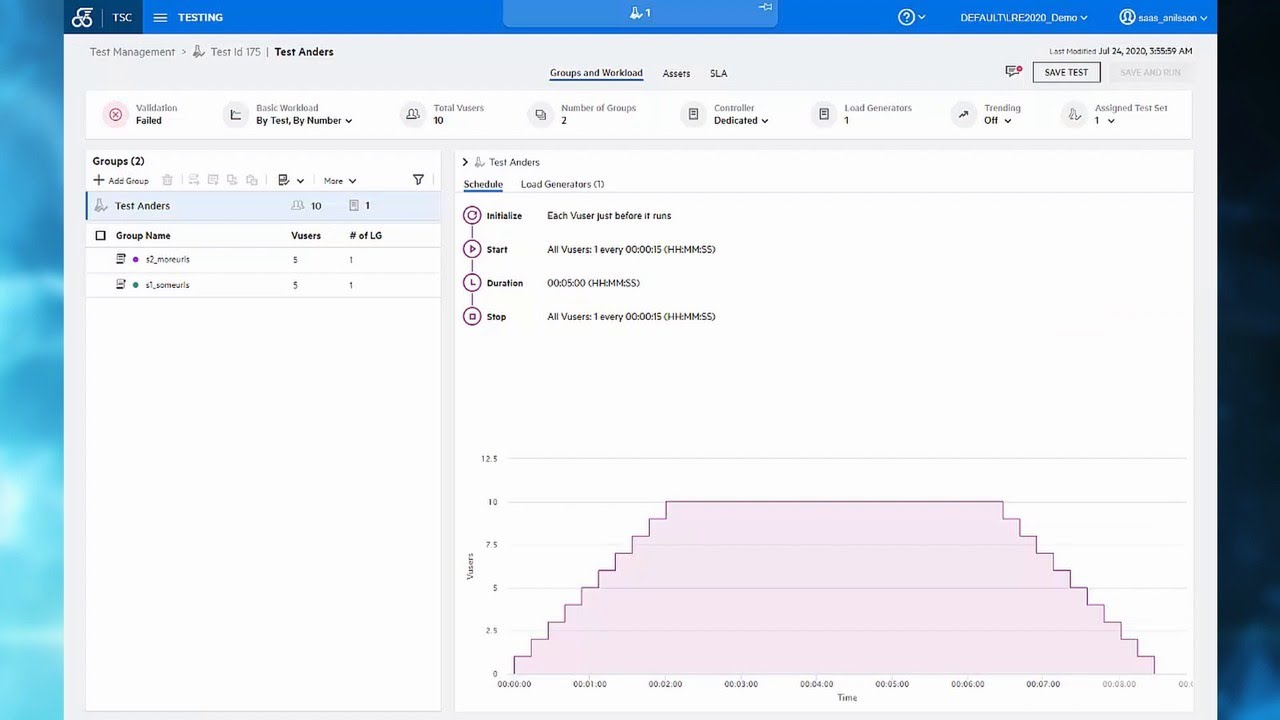Screen dimensions: 1280x720
Task: Open the More dropdown in Groups toolbar
Action: coord(340,181)
